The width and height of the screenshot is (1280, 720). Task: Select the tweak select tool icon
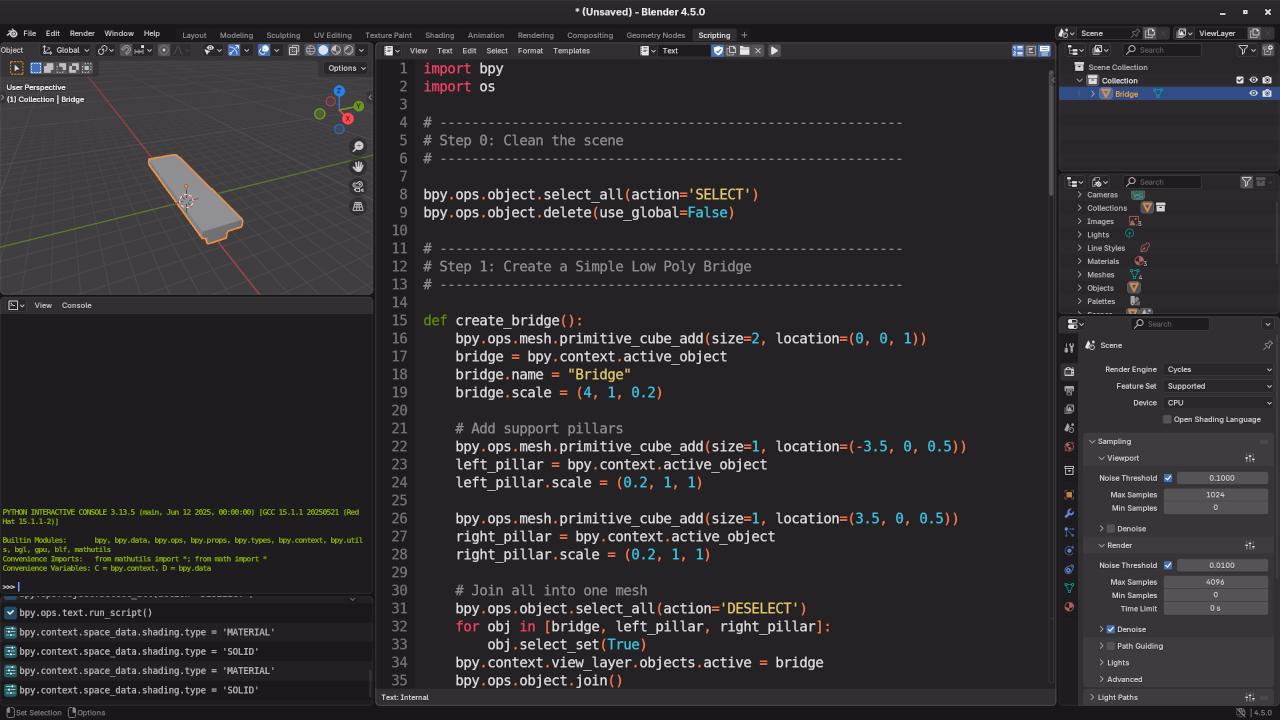pyautogui.click(x=16, y=68)
